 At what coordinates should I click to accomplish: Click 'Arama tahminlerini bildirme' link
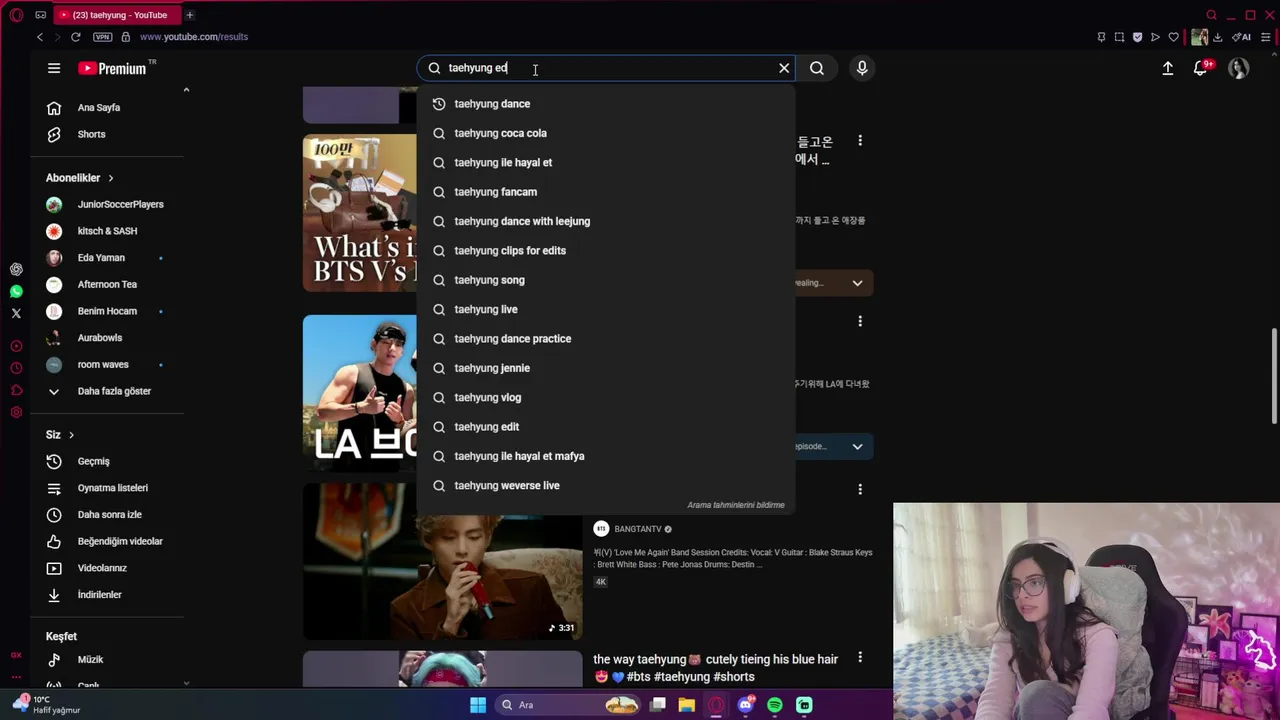(736, 505)
